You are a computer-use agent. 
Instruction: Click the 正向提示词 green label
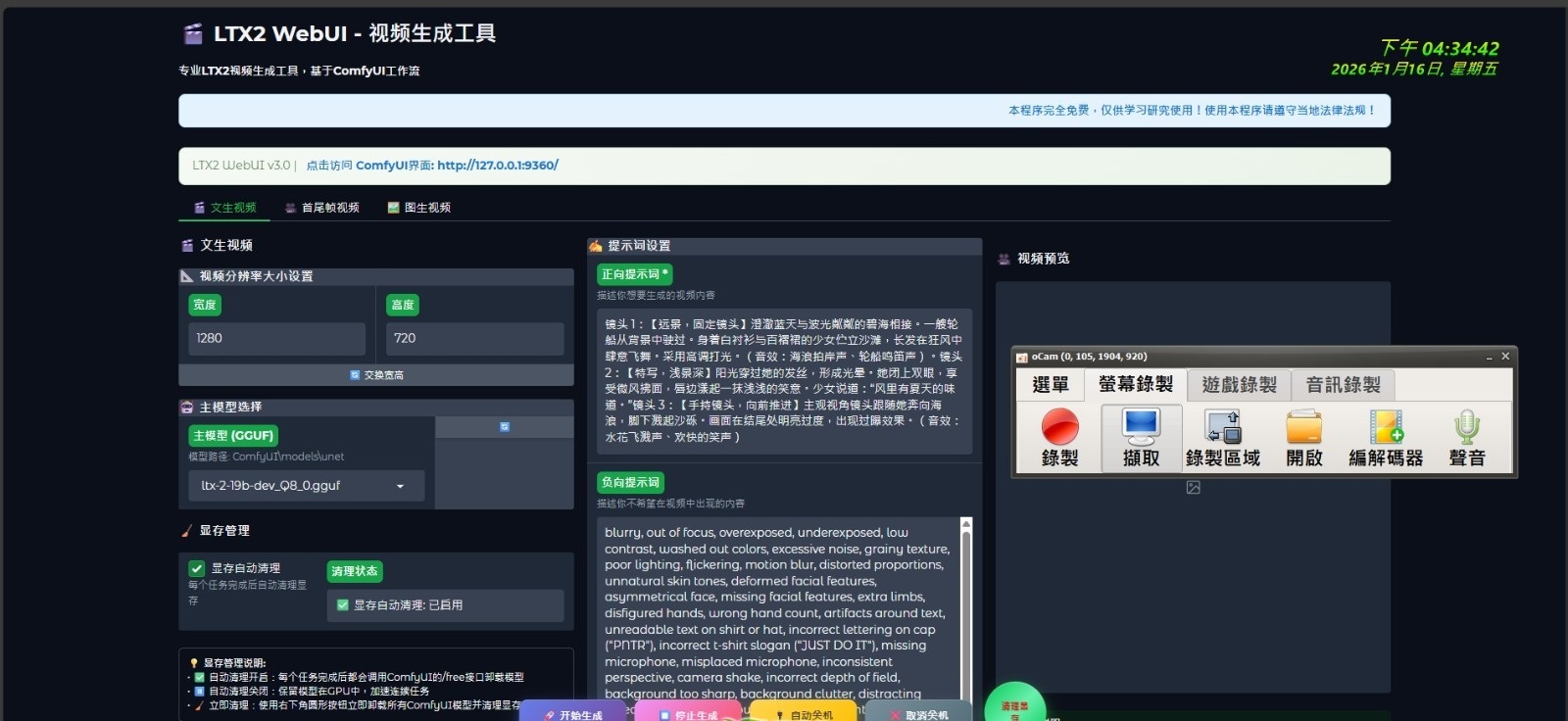(635, 275)
